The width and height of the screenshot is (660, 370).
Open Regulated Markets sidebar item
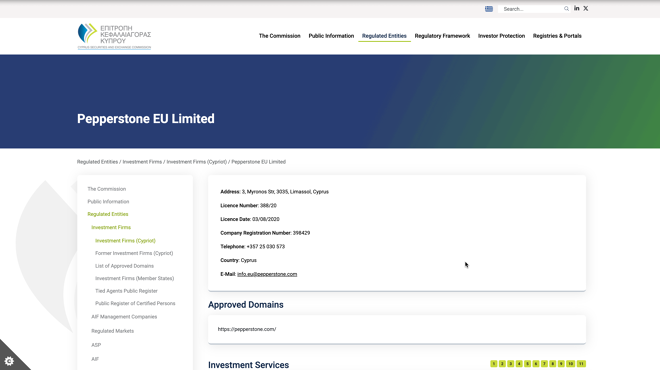click(112, 331)
